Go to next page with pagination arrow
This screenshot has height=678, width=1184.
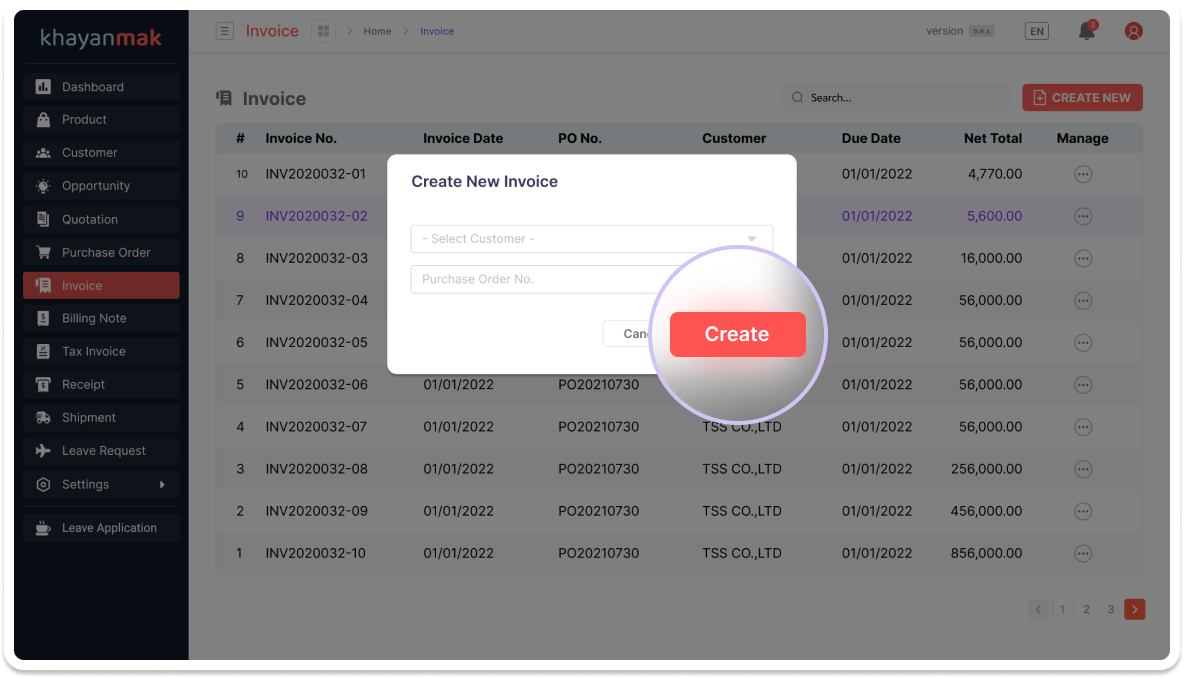tap(1134, 609)
